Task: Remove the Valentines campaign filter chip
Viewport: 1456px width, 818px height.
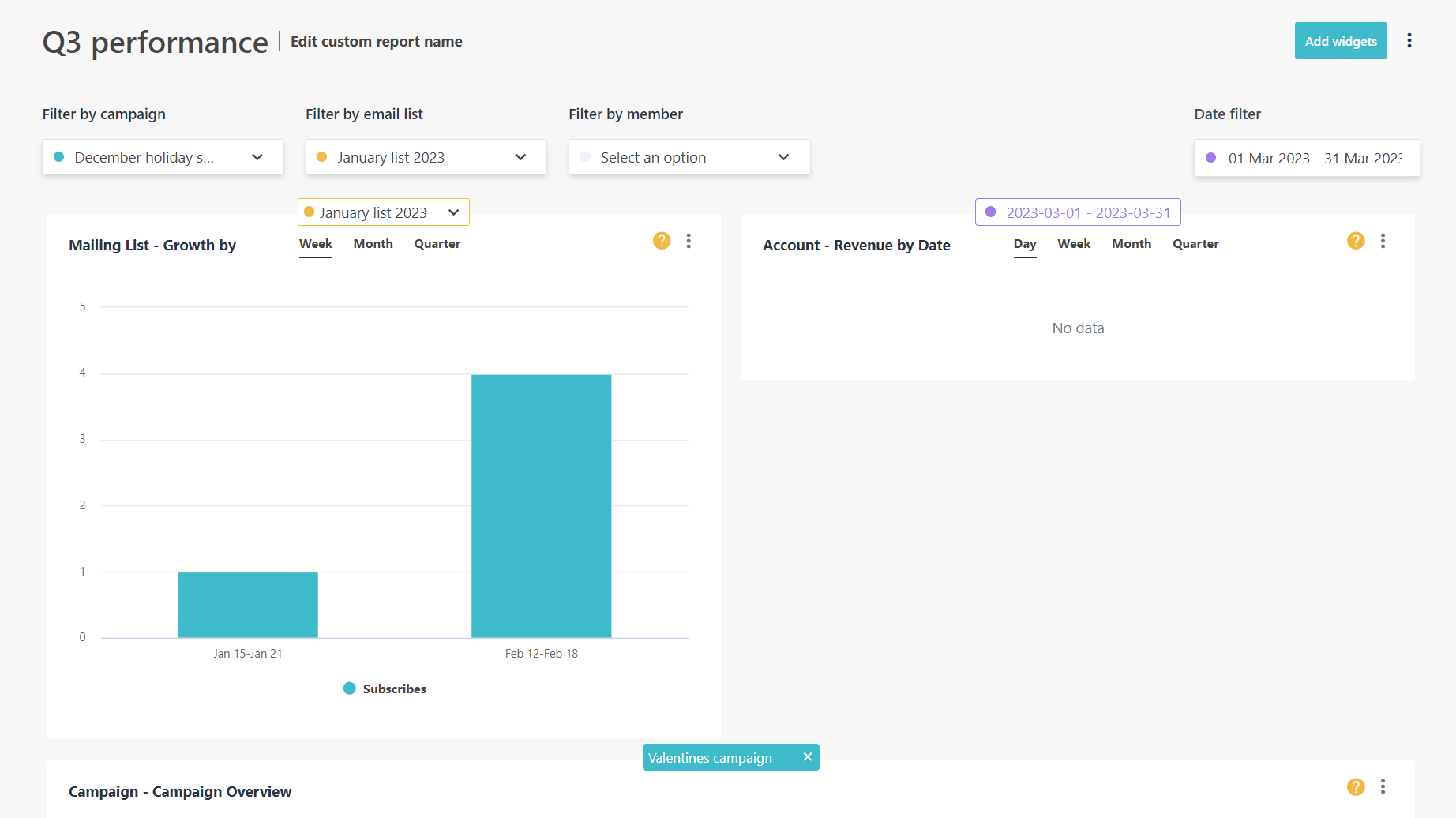Action: pos(808,757)
